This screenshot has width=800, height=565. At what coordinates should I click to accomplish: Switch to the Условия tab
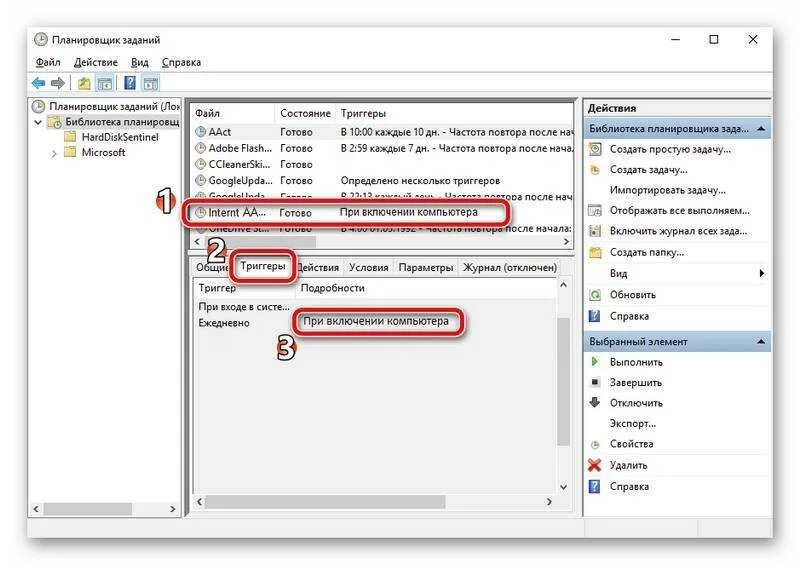click(368, 267)
